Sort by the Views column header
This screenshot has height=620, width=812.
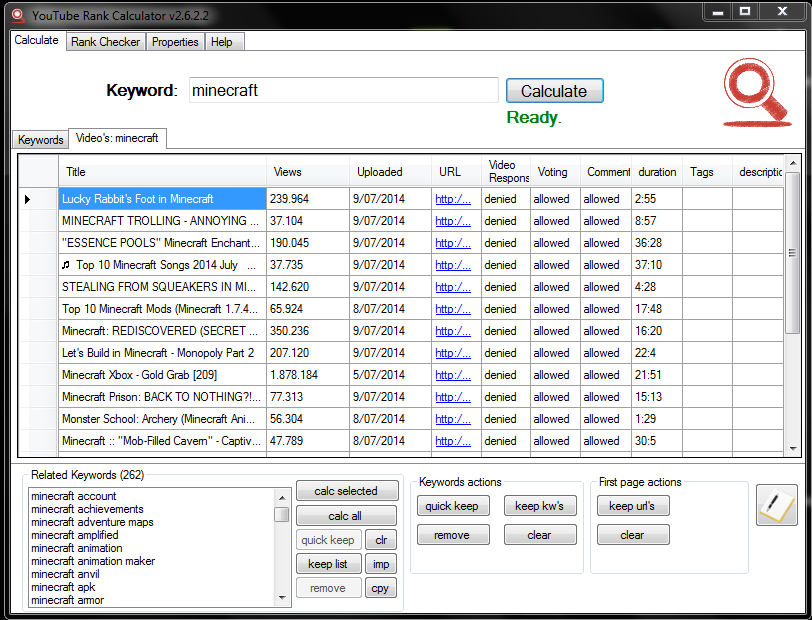pos(308,172)
